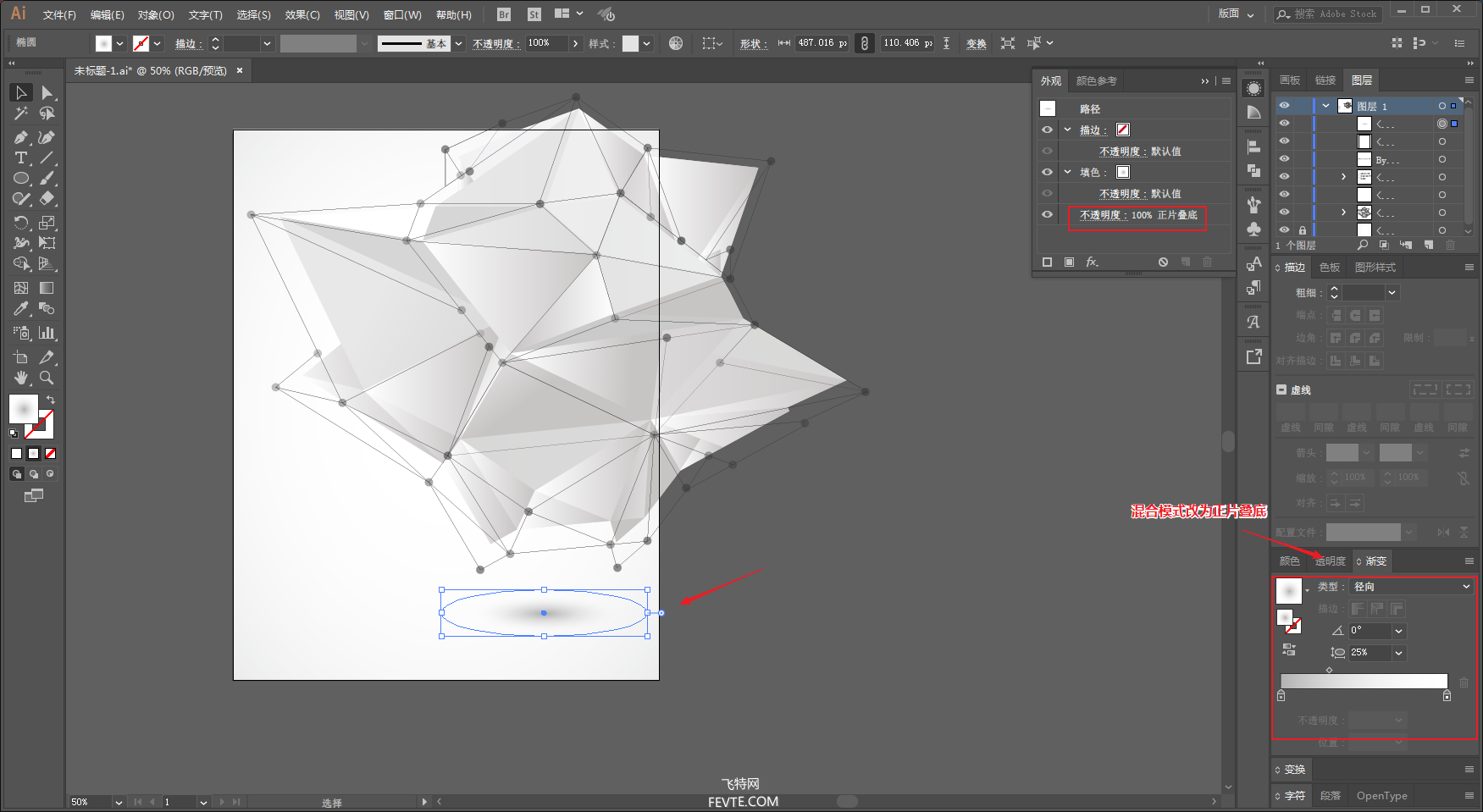1483x812 pixels.
Task: Hide the By... sublayer with its eye icon
Action: [1285, 159]
